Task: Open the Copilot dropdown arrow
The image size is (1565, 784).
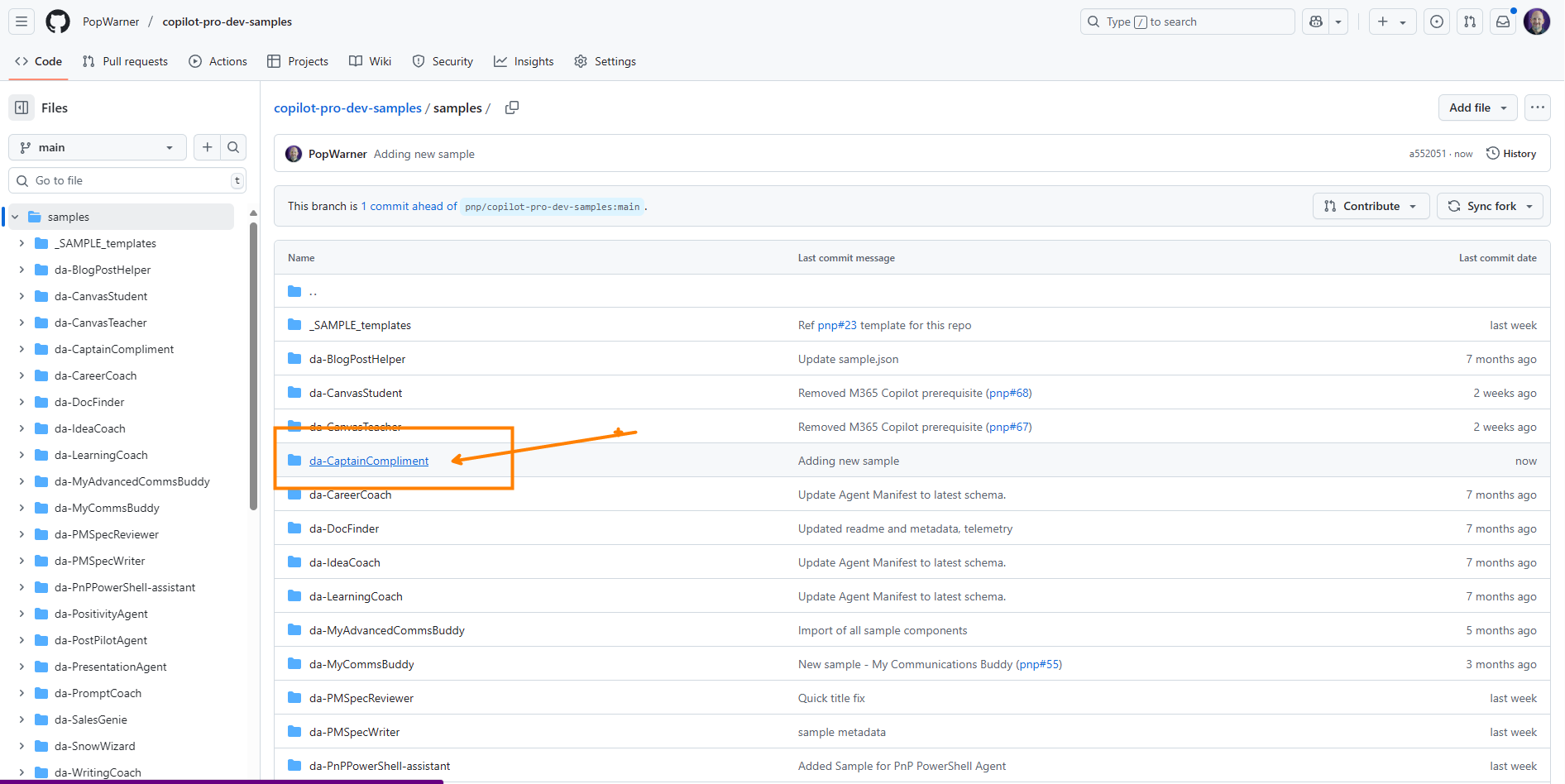Action: pos(1338,22)
